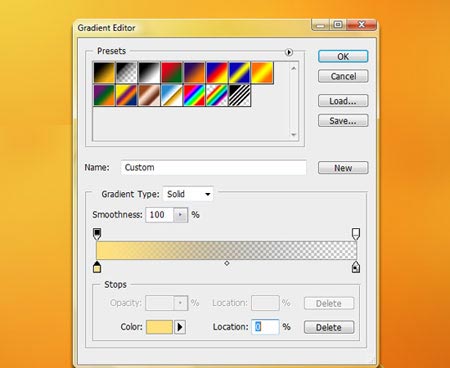Click the Save... button

343,121
